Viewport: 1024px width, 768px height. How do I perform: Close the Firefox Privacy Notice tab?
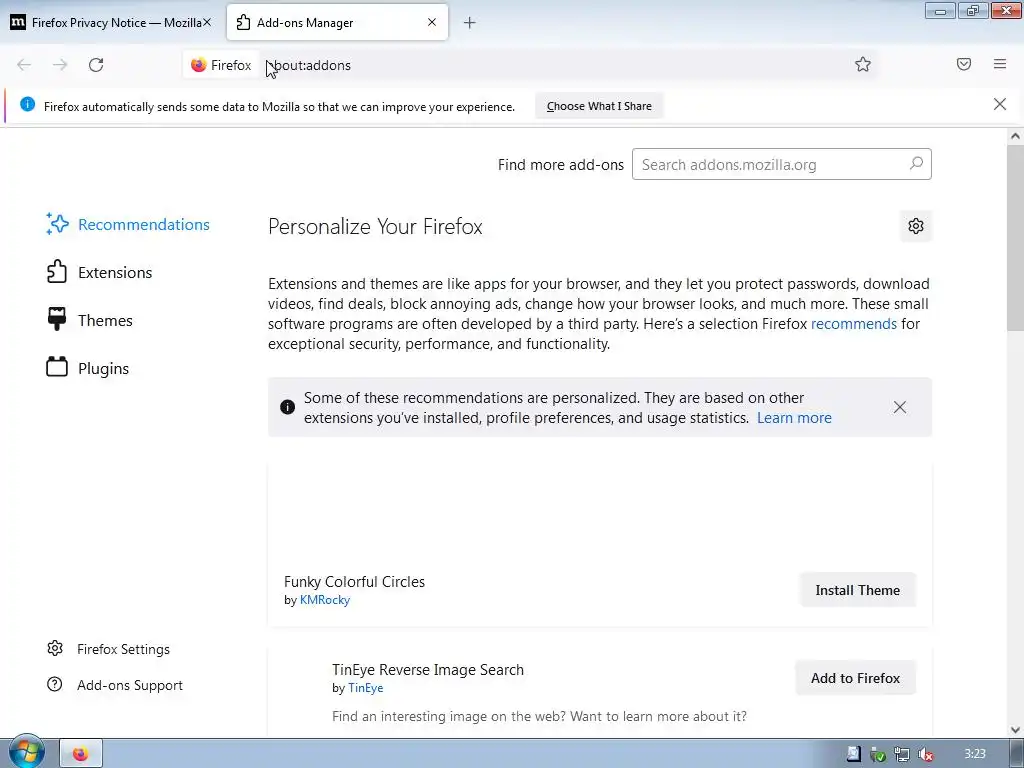tap(206, 22)
